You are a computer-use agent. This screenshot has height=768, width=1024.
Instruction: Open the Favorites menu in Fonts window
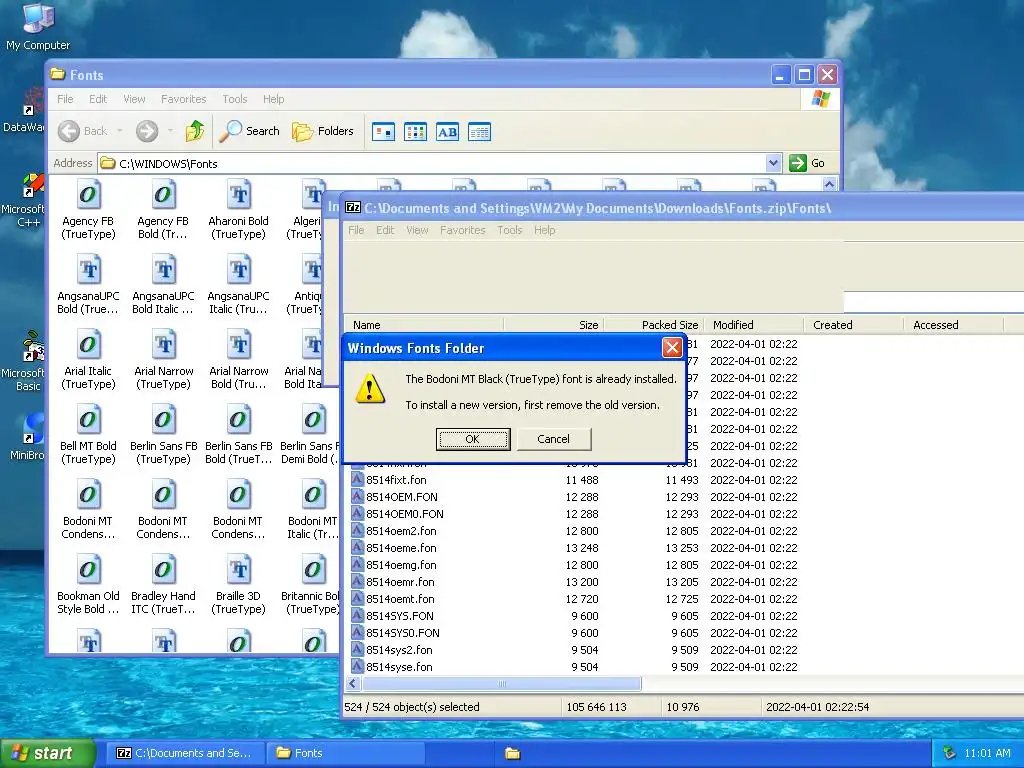point(184,99)
